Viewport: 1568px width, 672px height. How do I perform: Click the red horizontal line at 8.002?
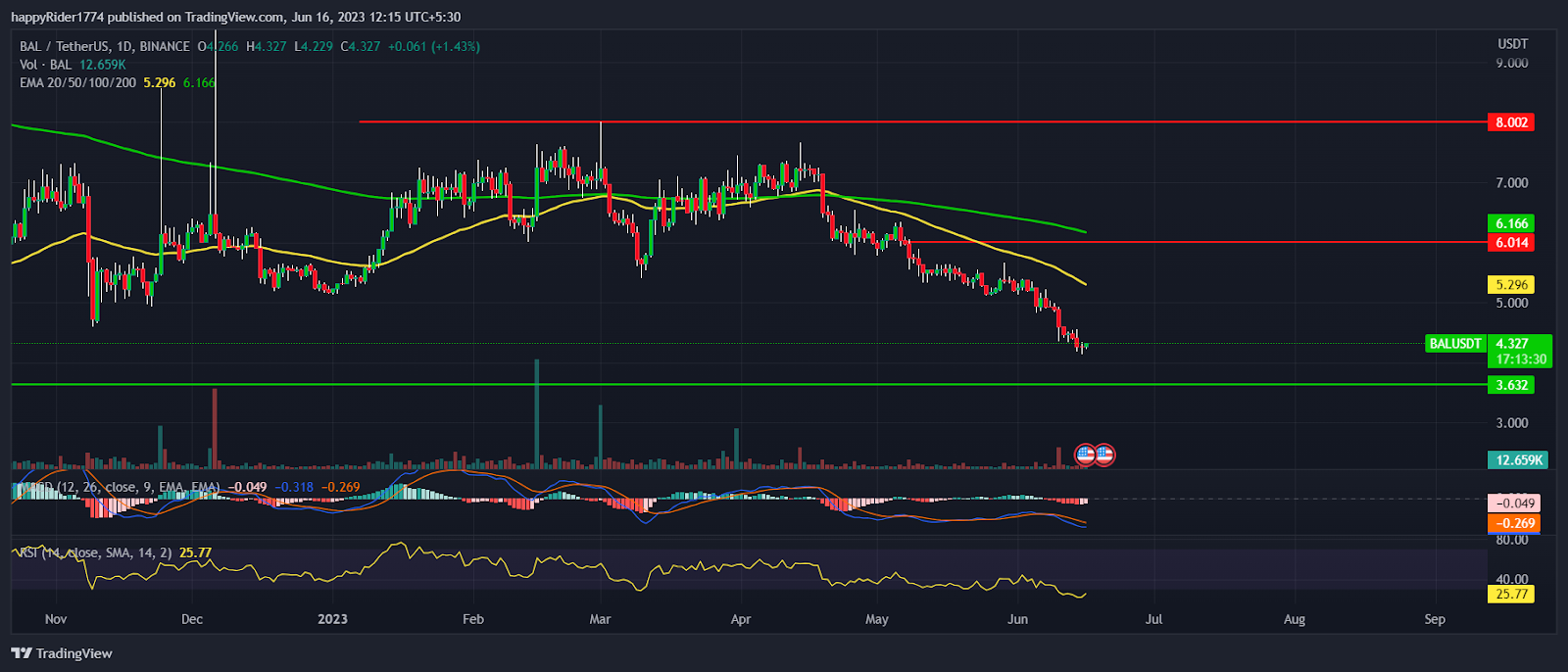[921, 121]
